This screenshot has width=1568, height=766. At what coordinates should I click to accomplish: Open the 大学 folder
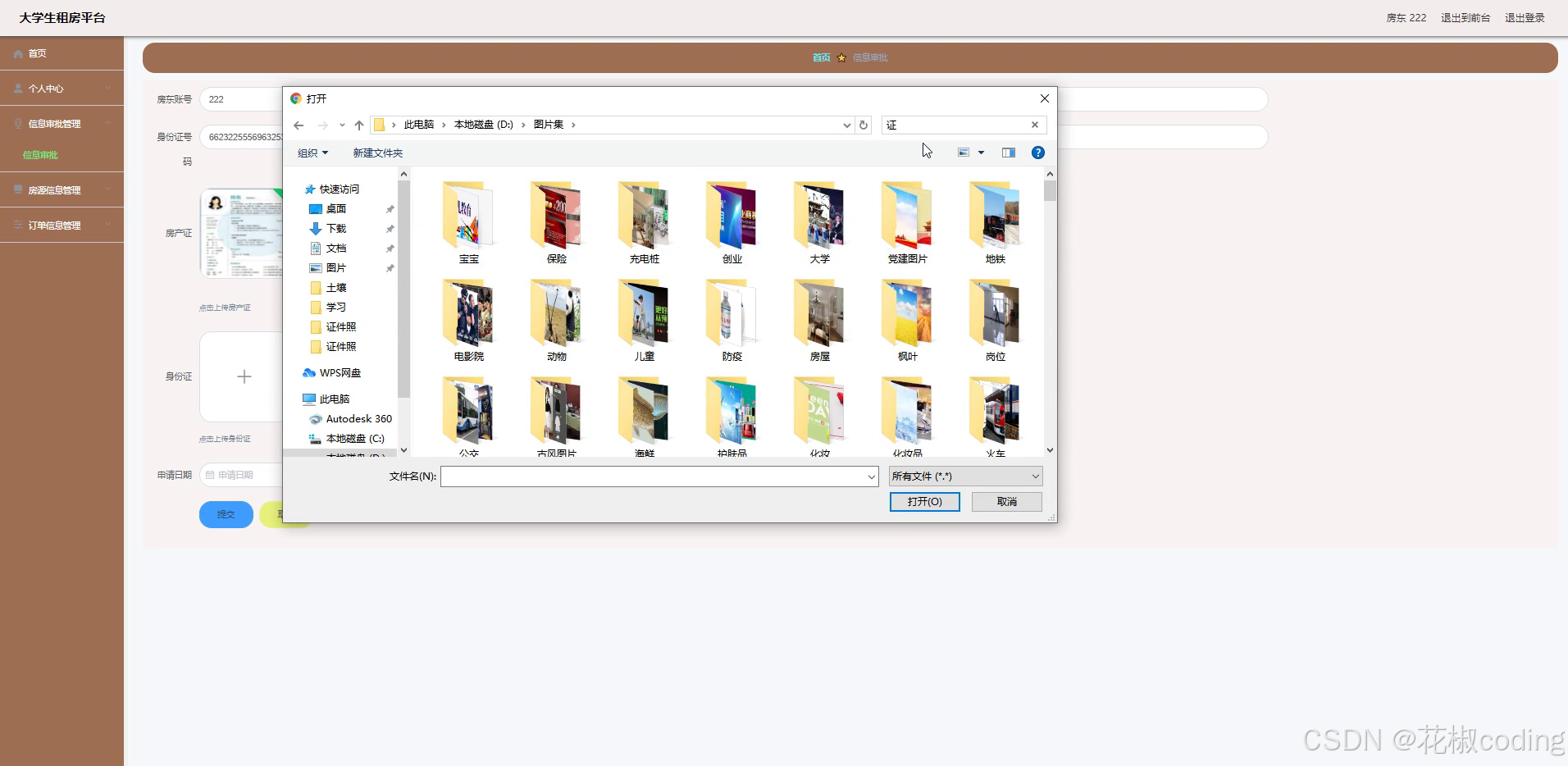point(820,222)
